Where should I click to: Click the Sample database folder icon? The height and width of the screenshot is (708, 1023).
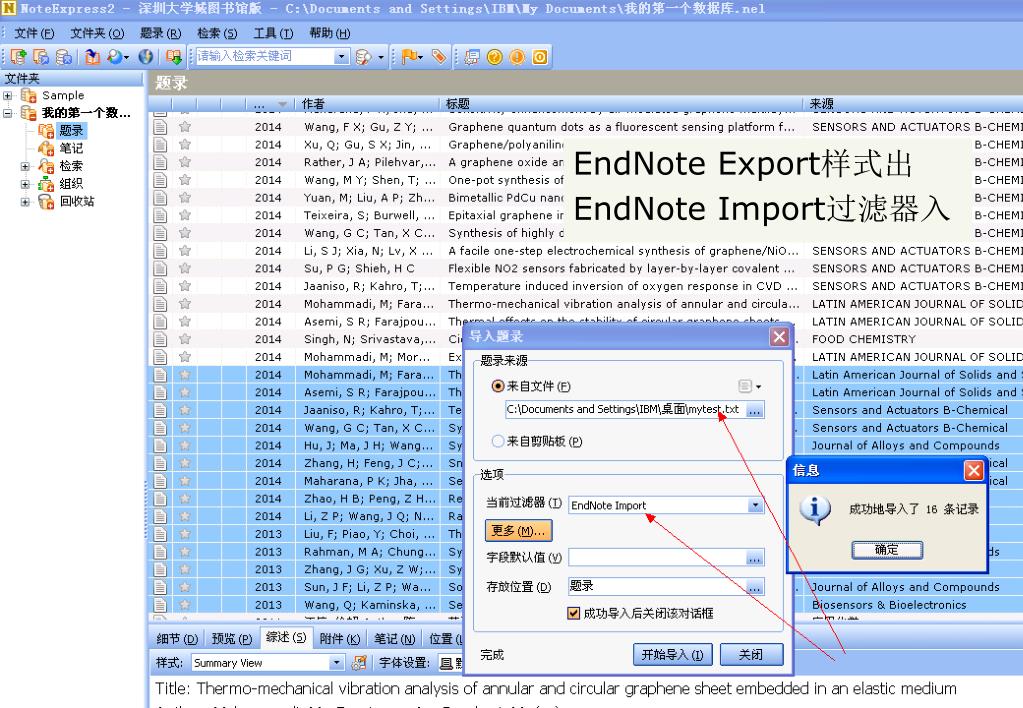point(29,95)
